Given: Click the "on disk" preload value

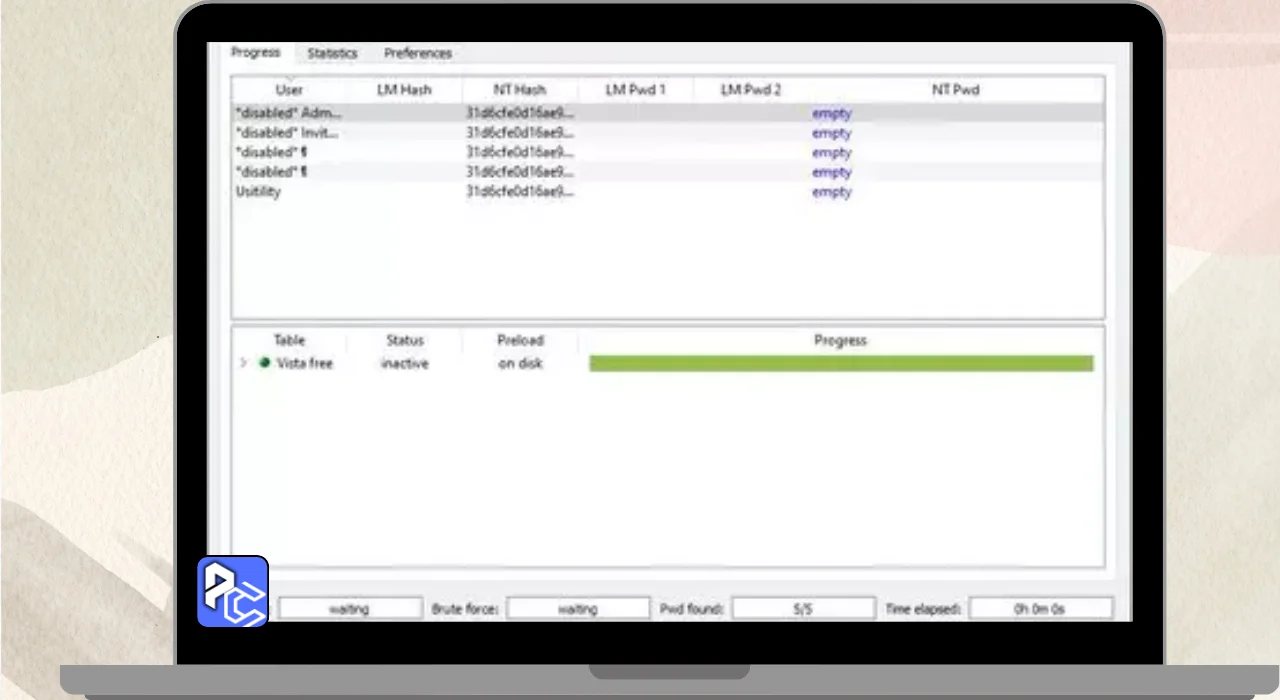Looking at the screenshot, I should coord(520,363).
